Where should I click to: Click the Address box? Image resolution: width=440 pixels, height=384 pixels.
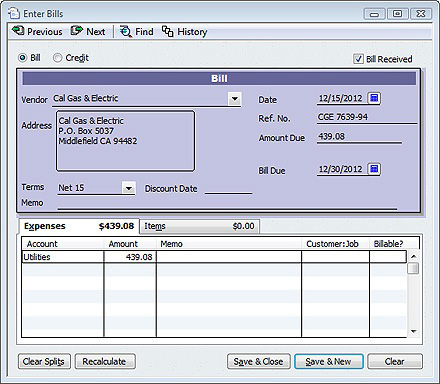(x=125, y=141)
